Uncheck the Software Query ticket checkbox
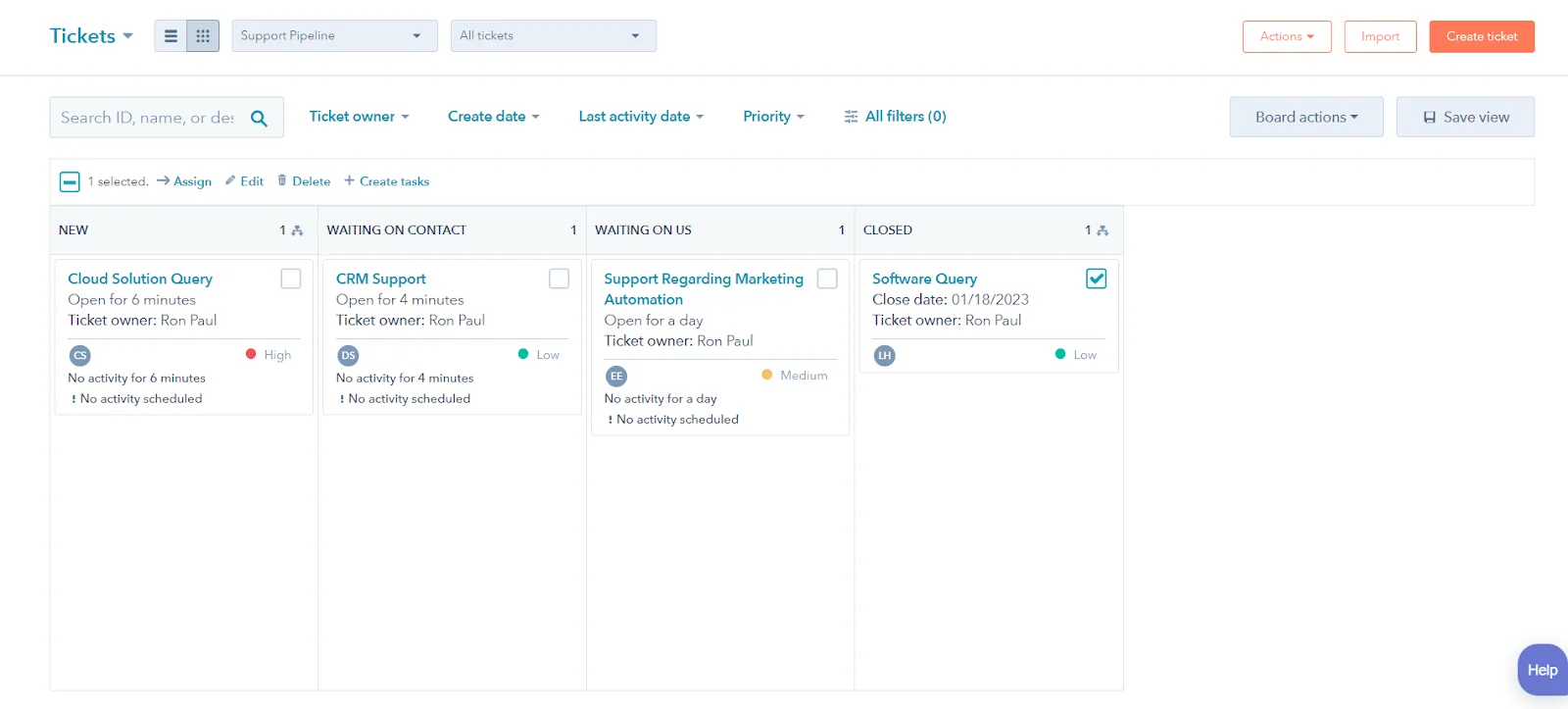Viewport: 1568px width, 709px height. tap(1097, 279)
